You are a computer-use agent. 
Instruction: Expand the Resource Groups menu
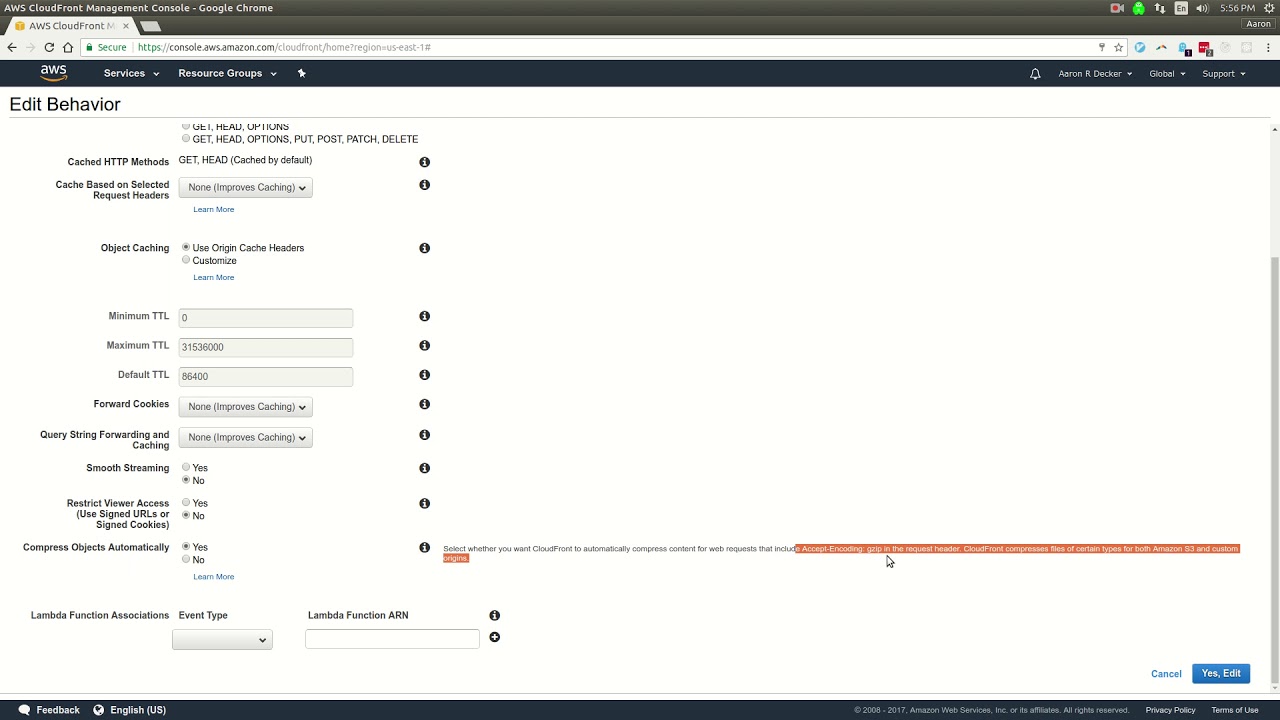pos(227,73)
